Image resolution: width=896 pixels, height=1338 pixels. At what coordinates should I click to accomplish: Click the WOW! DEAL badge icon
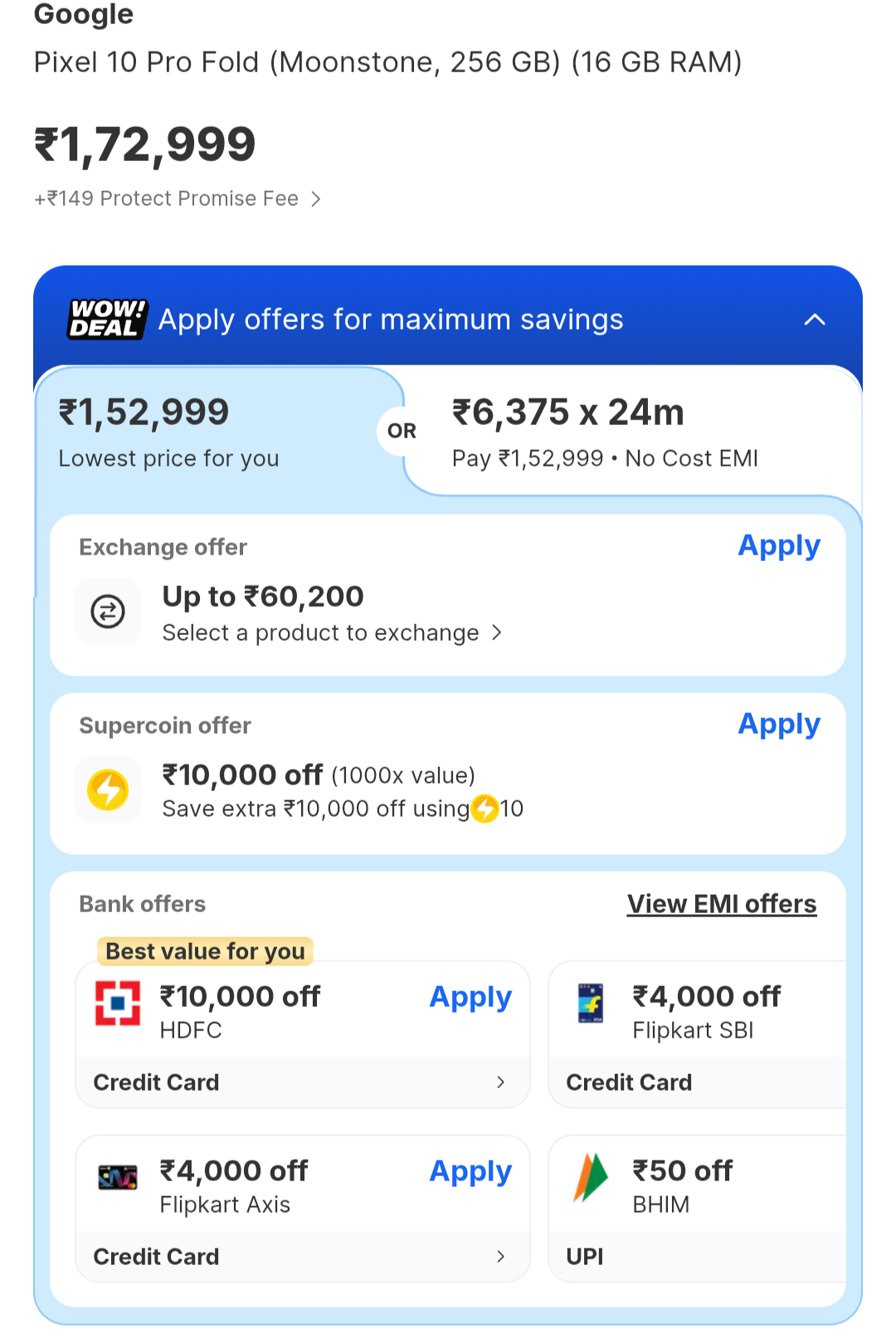click(x=107, y=320)
